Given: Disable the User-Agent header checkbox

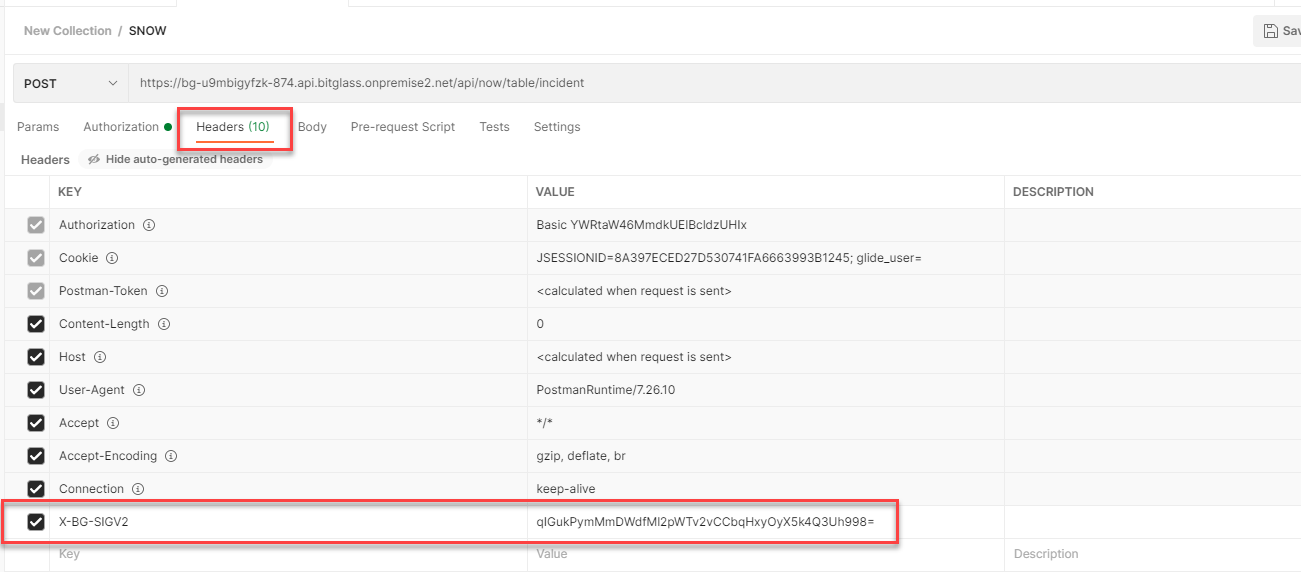Looking at the screenshot, I should pos(36,390).
